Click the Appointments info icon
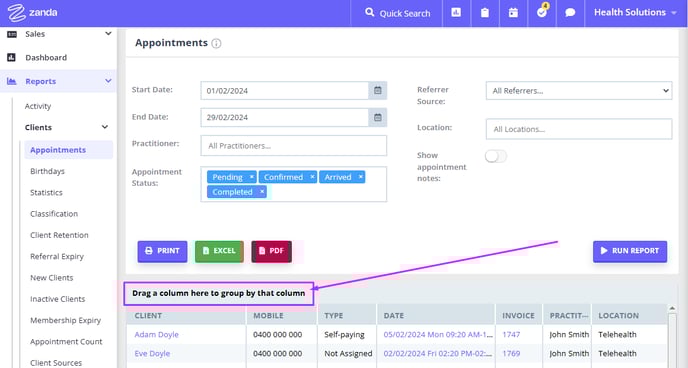Image resolution: width=688 pixels, height=368 pixels. 216,43
